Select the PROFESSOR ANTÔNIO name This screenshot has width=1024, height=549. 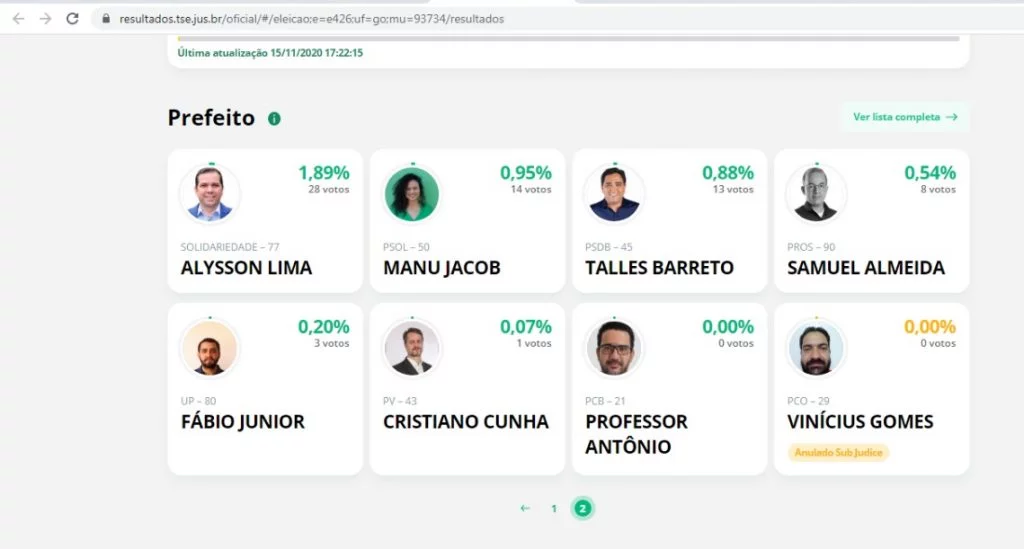pyautogui.click(x=637, y=434)
